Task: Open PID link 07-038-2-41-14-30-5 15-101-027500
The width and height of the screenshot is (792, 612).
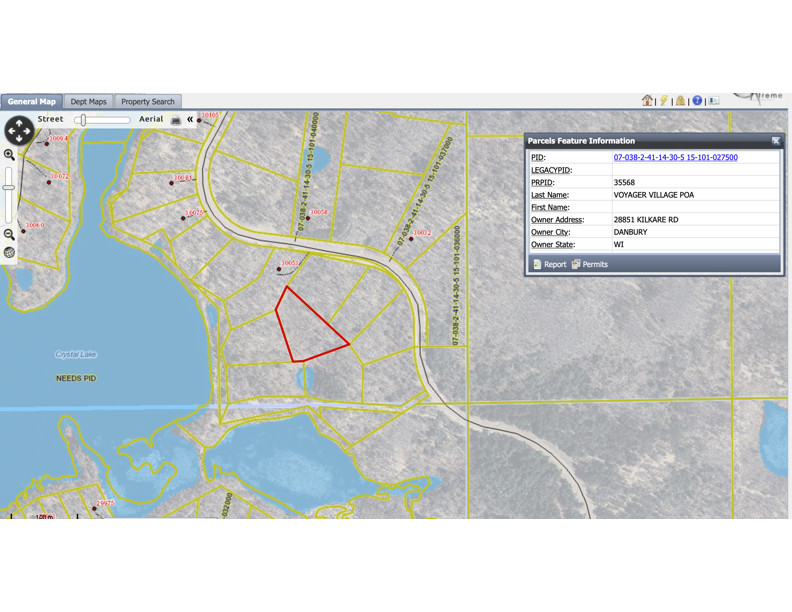Action: pyautogui.click(x=675, y=157)
